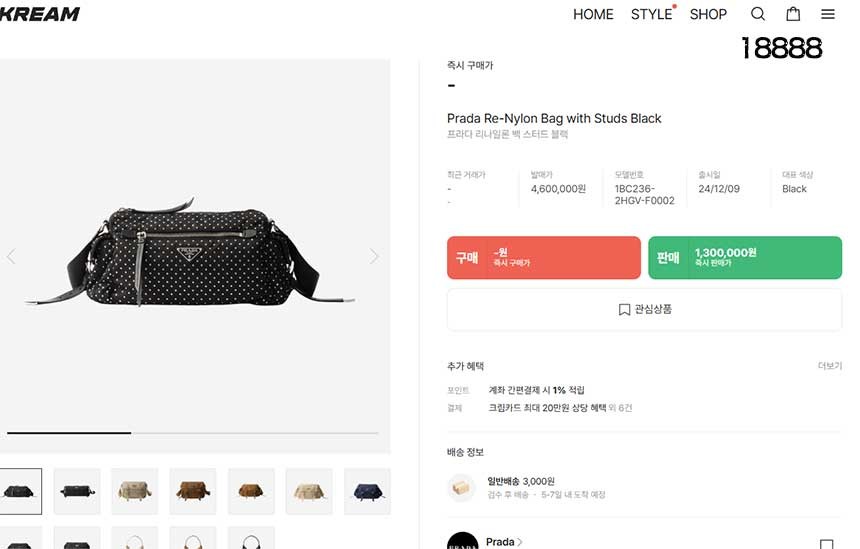Click the KREAM logo
Viewport: 860px width, 549px height.
coord(39,14)
